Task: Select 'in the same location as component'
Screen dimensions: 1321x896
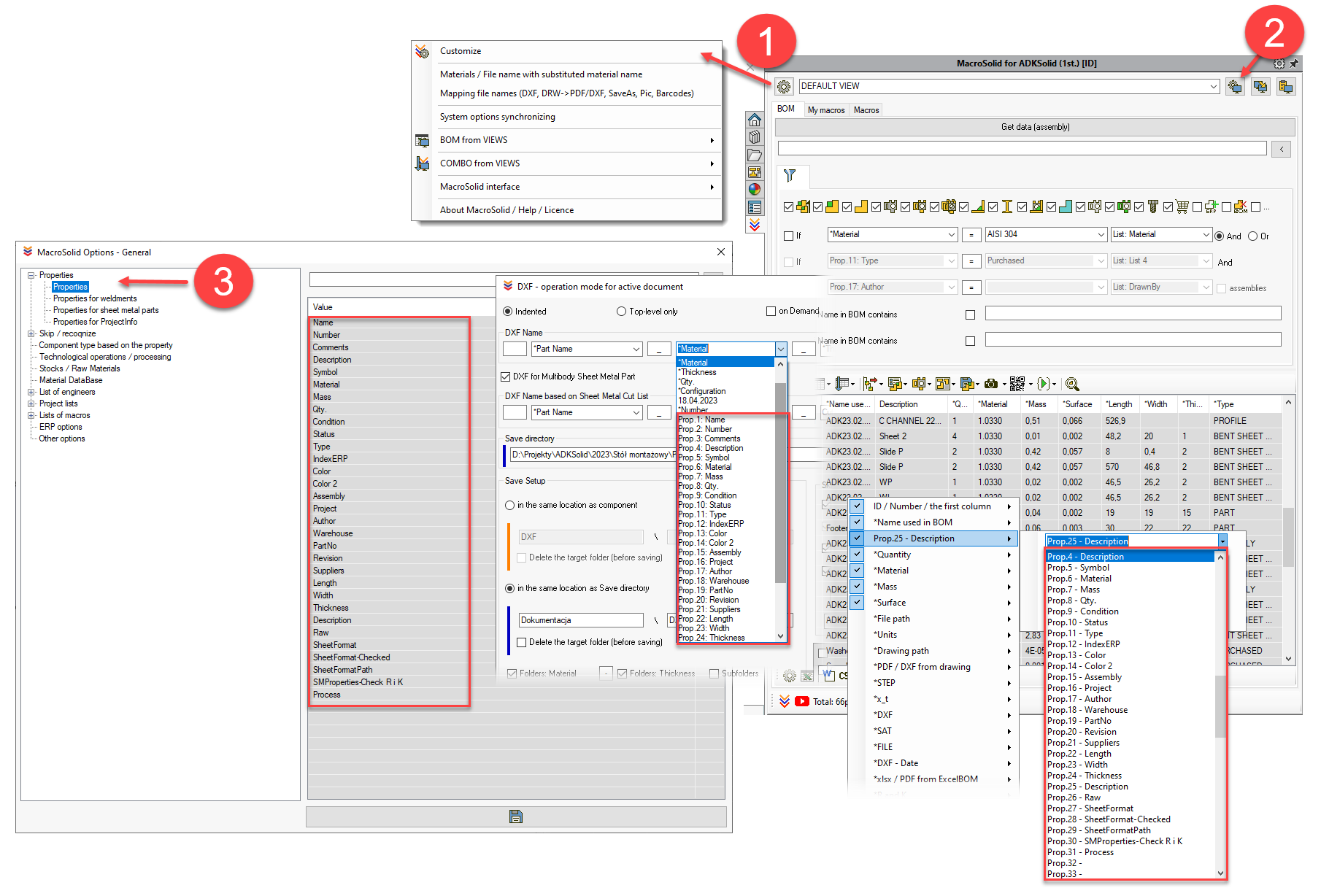Action: pyautogui.click(x=510, y=505)
